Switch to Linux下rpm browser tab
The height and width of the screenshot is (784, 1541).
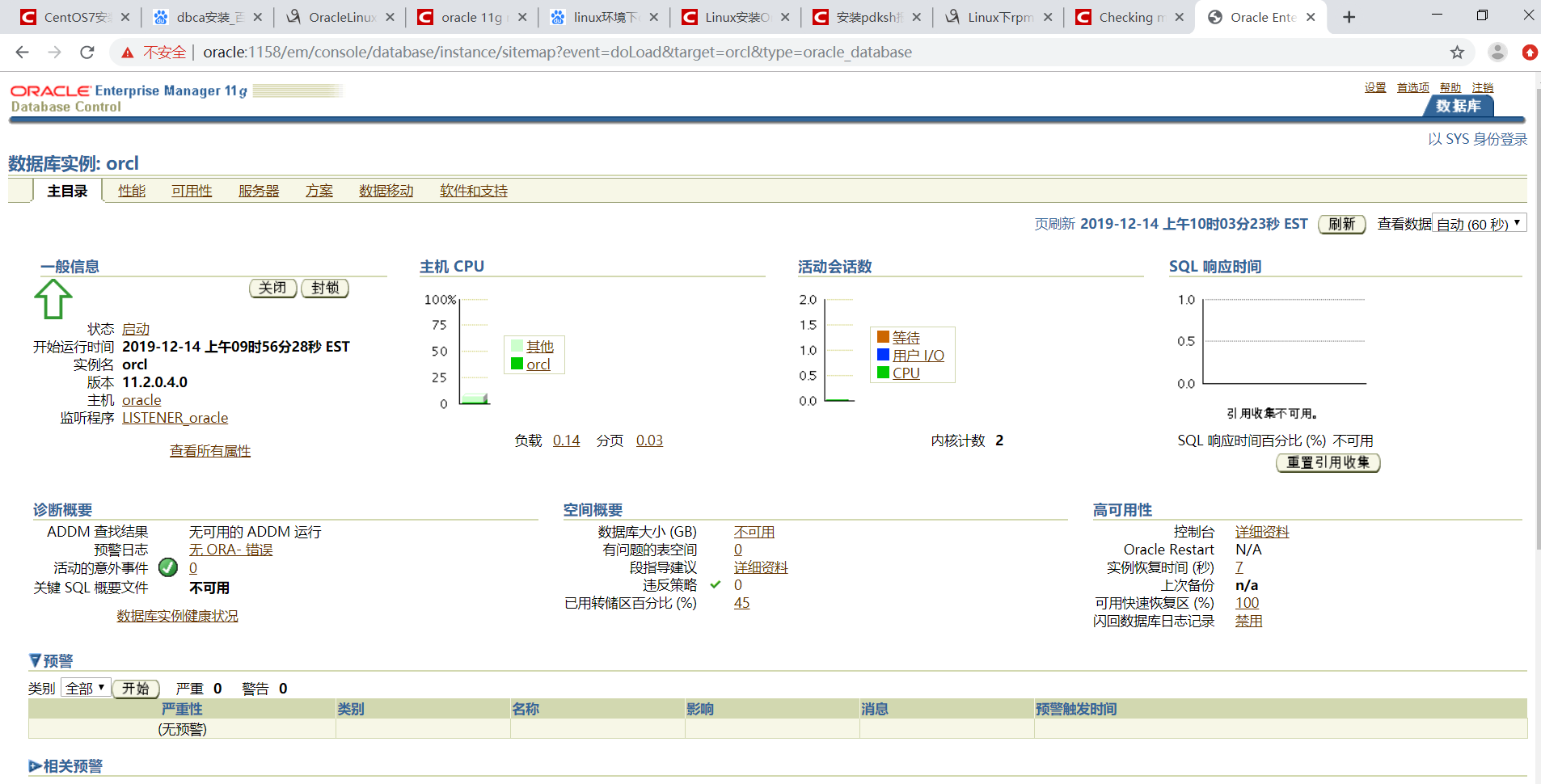[1000, 17]
